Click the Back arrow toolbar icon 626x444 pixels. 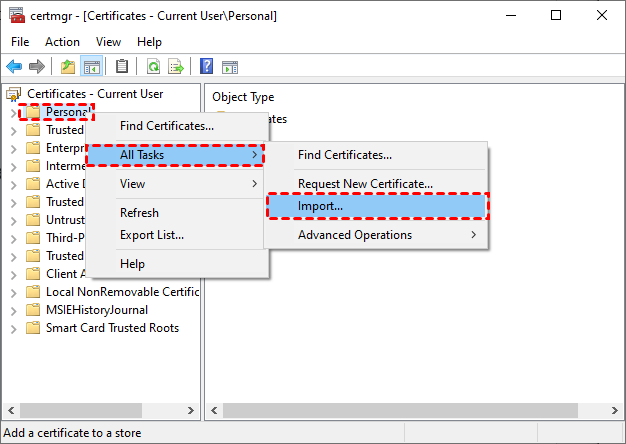coord(14,66)
